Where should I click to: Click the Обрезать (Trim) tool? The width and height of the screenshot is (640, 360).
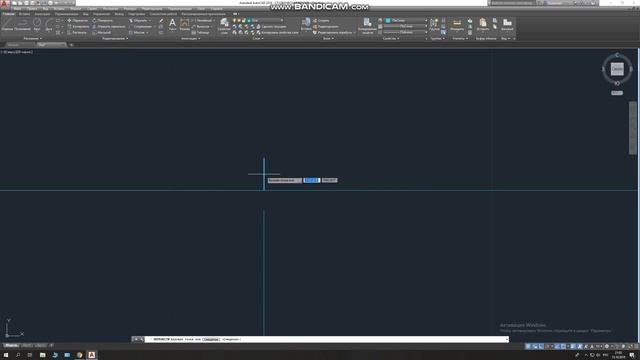(139, 20)
